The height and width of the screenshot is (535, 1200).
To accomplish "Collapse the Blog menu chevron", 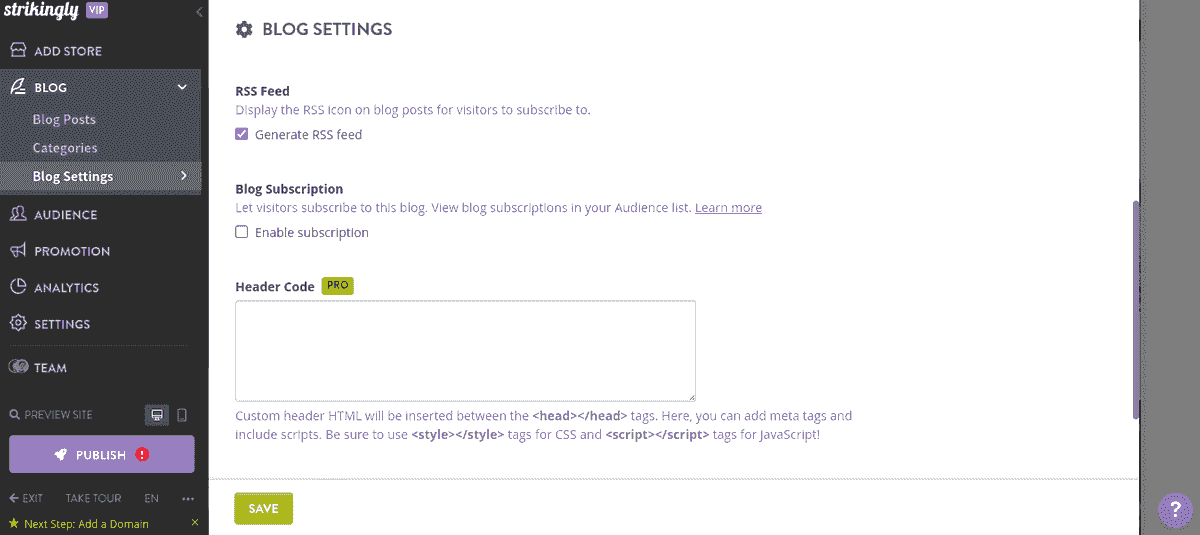I will point(182,87).
